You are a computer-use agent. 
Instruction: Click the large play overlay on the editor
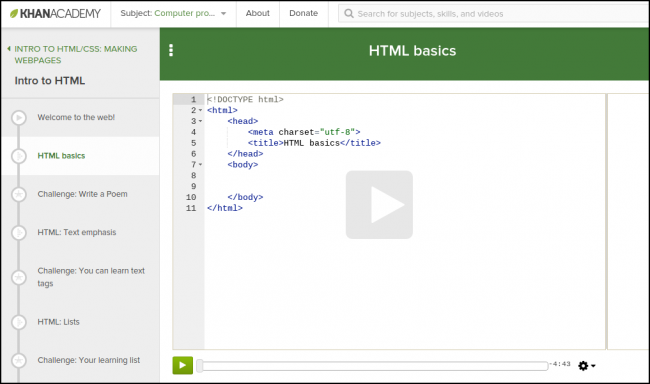(x=379, y=204)
